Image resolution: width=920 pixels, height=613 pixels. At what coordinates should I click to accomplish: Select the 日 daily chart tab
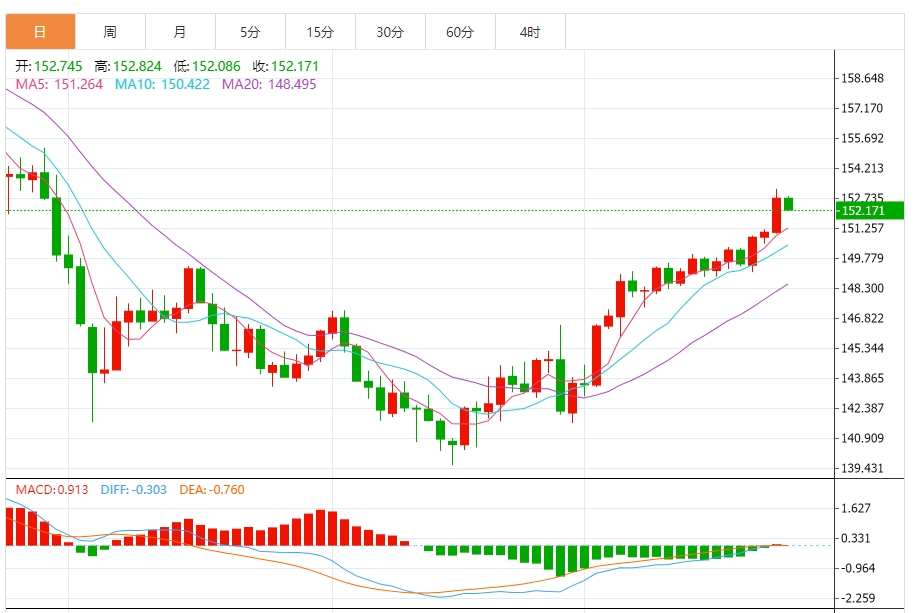[x=40, y=32]
